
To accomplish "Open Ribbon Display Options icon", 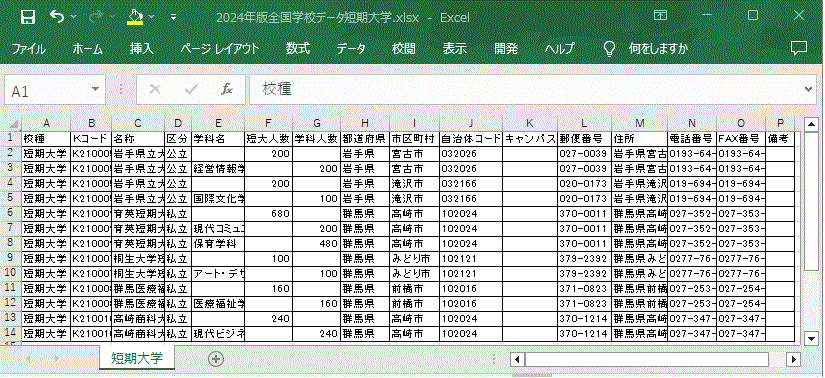I will (661, 16).
